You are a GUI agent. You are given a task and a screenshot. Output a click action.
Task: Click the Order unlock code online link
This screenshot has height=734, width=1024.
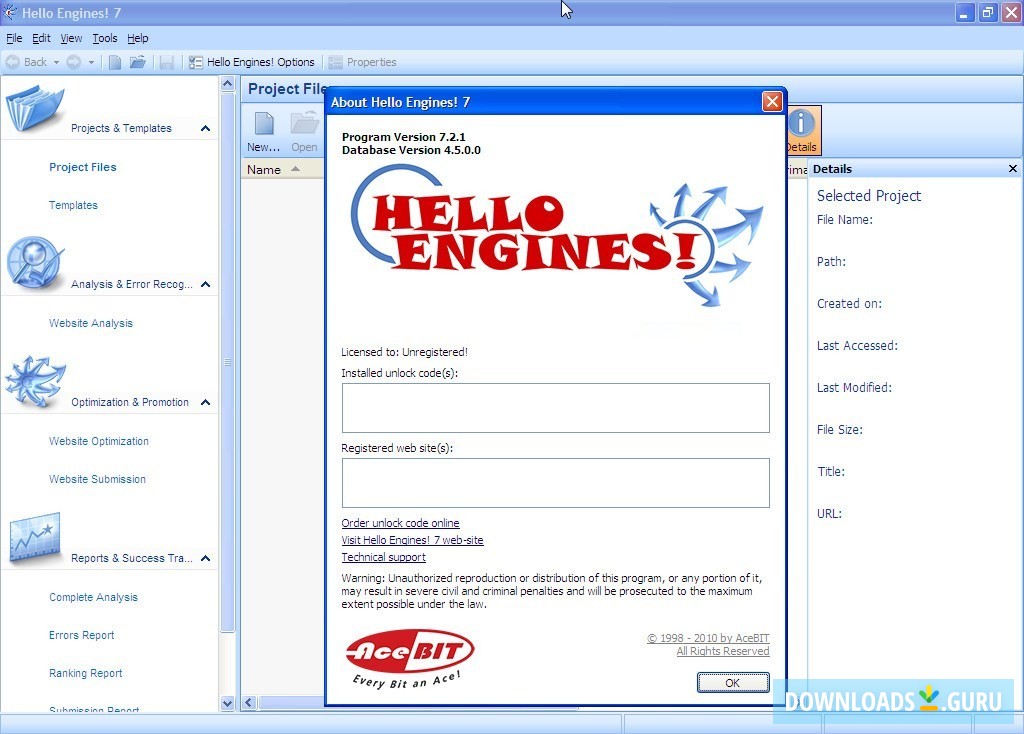coord(400,522)
